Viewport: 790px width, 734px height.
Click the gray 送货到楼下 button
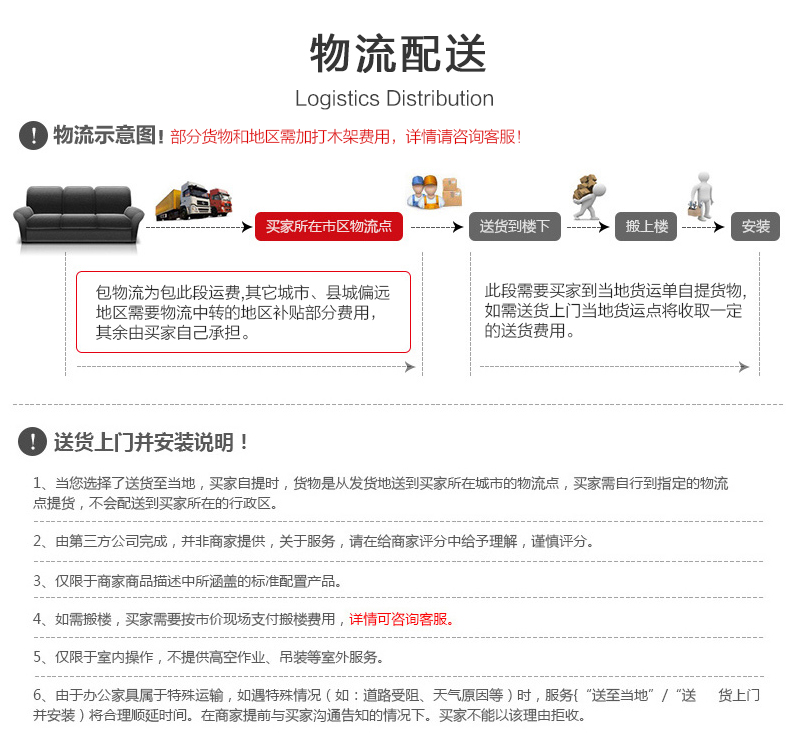click(514, 227)
